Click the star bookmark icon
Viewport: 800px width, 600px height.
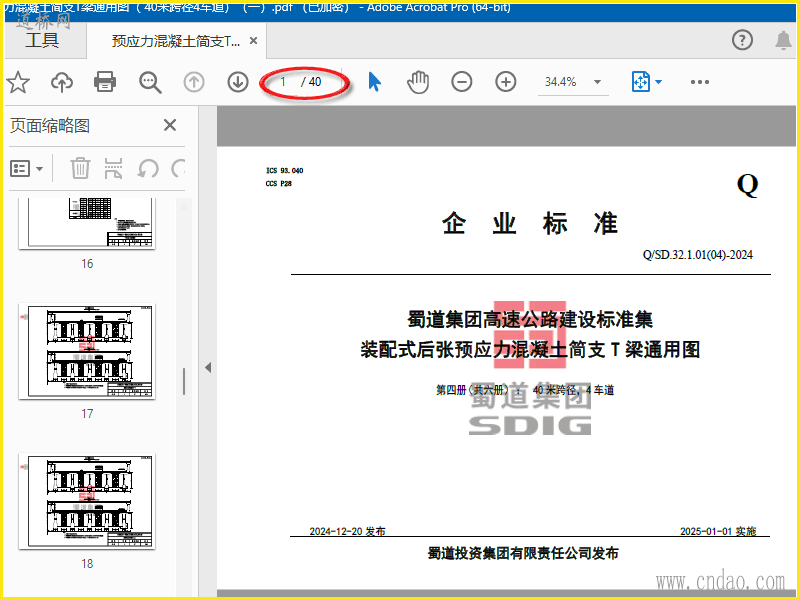[18, 82]
